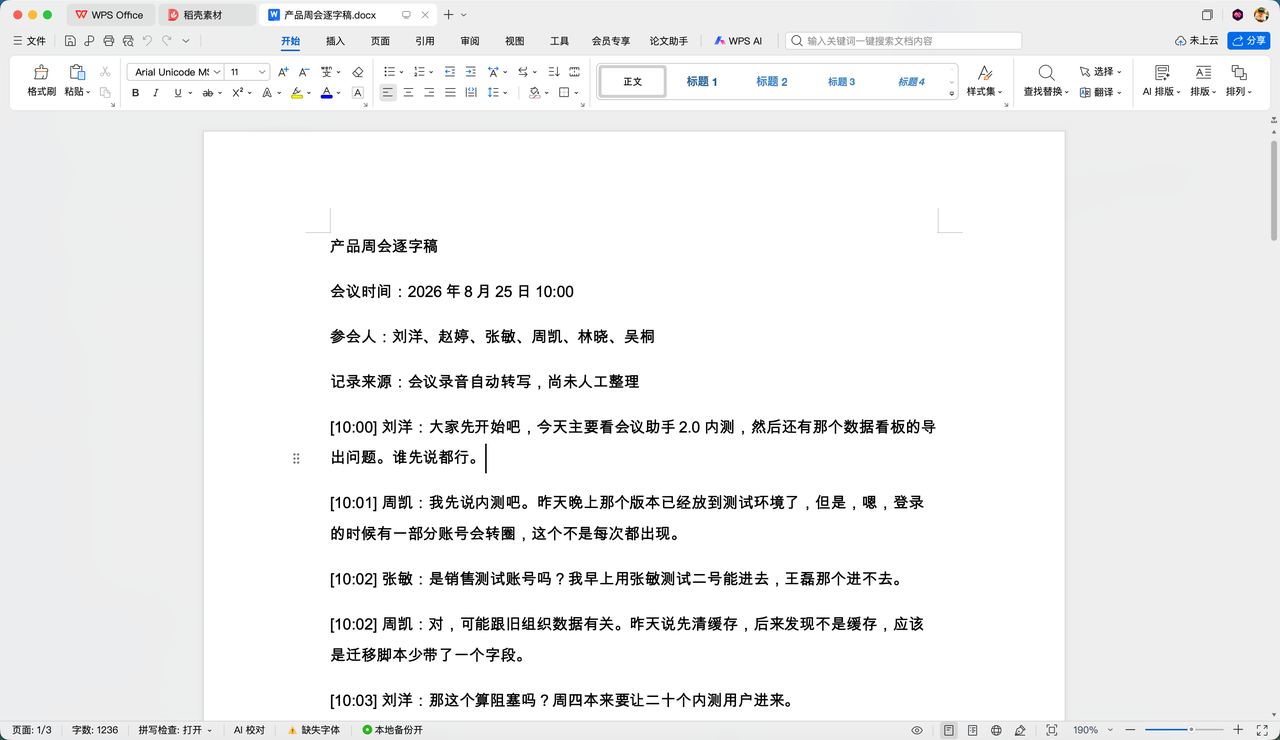This screenshot has height=740, width=1280.
Task: Click the 分享 (Share) button
Action: [1249, 41]
